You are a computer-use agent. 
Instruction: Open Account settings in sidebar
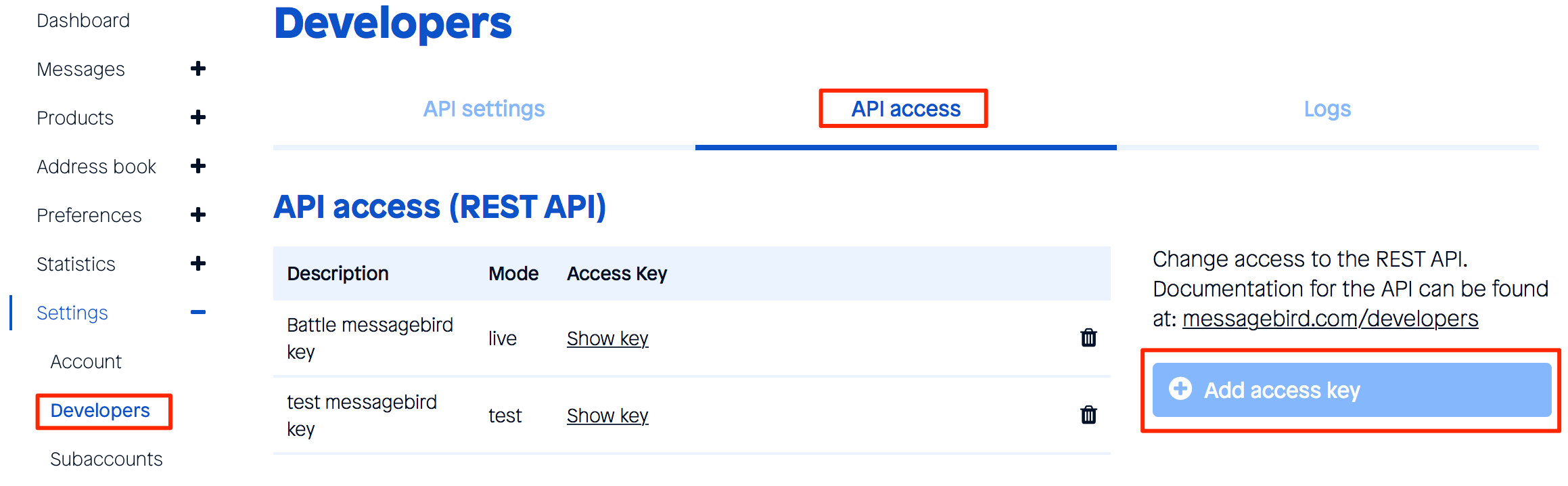click(86, 361)
